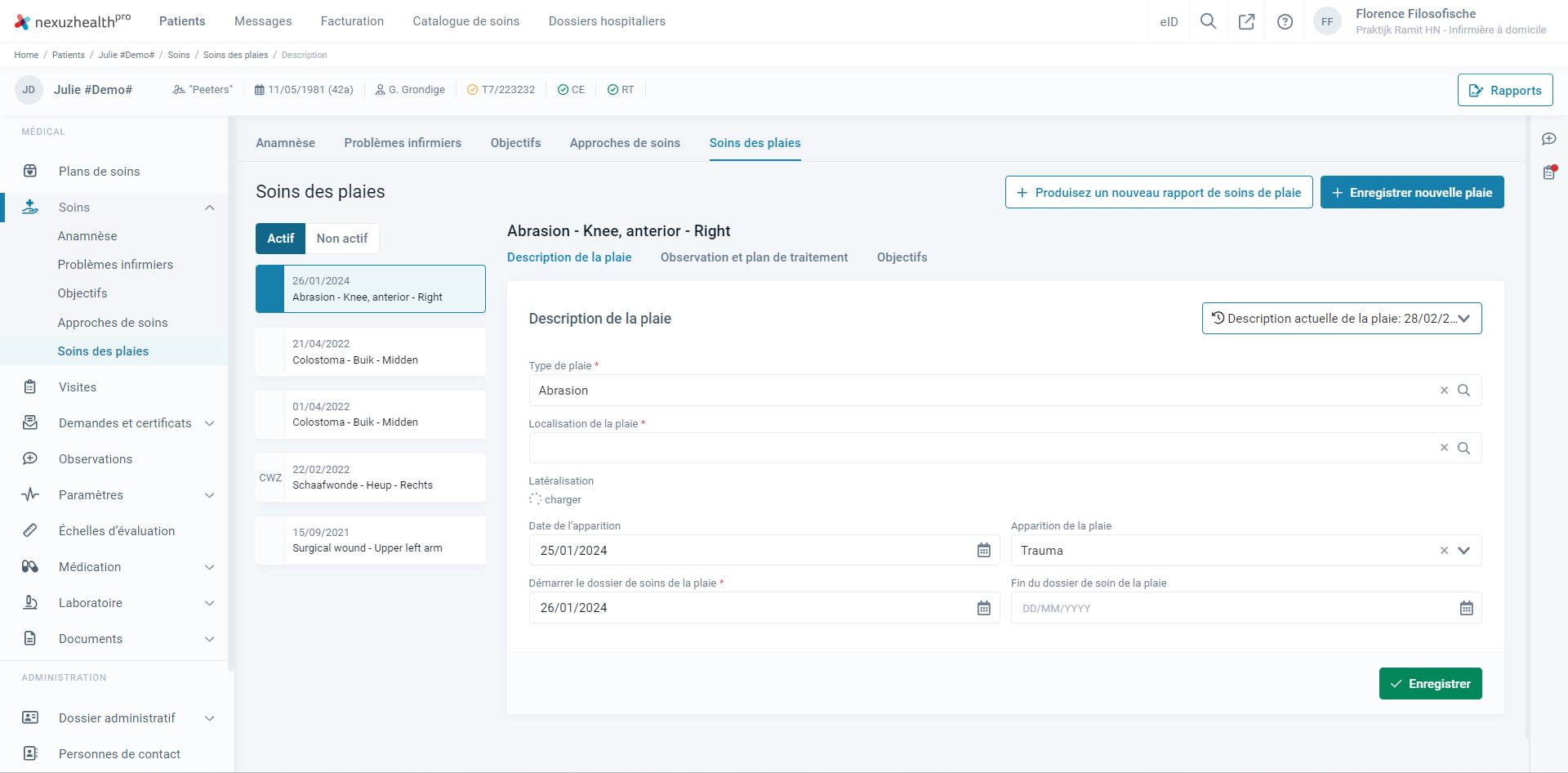This screenshot has width=1568, height=773.
Task: Switch to Actif wound list
Action: click(280, 239)
